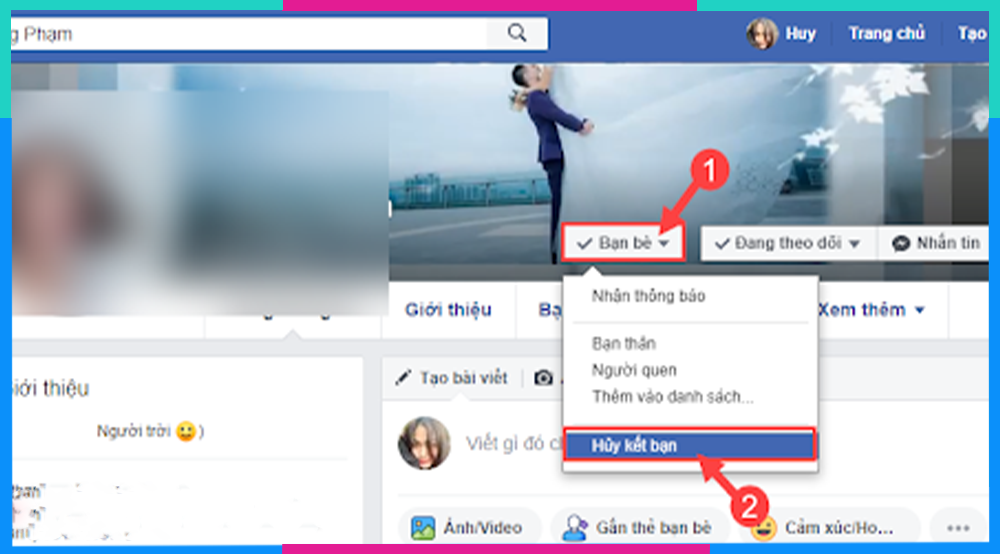Click the camera icon in post composer
1000x554 pixels.
click(x=543, y=377)
